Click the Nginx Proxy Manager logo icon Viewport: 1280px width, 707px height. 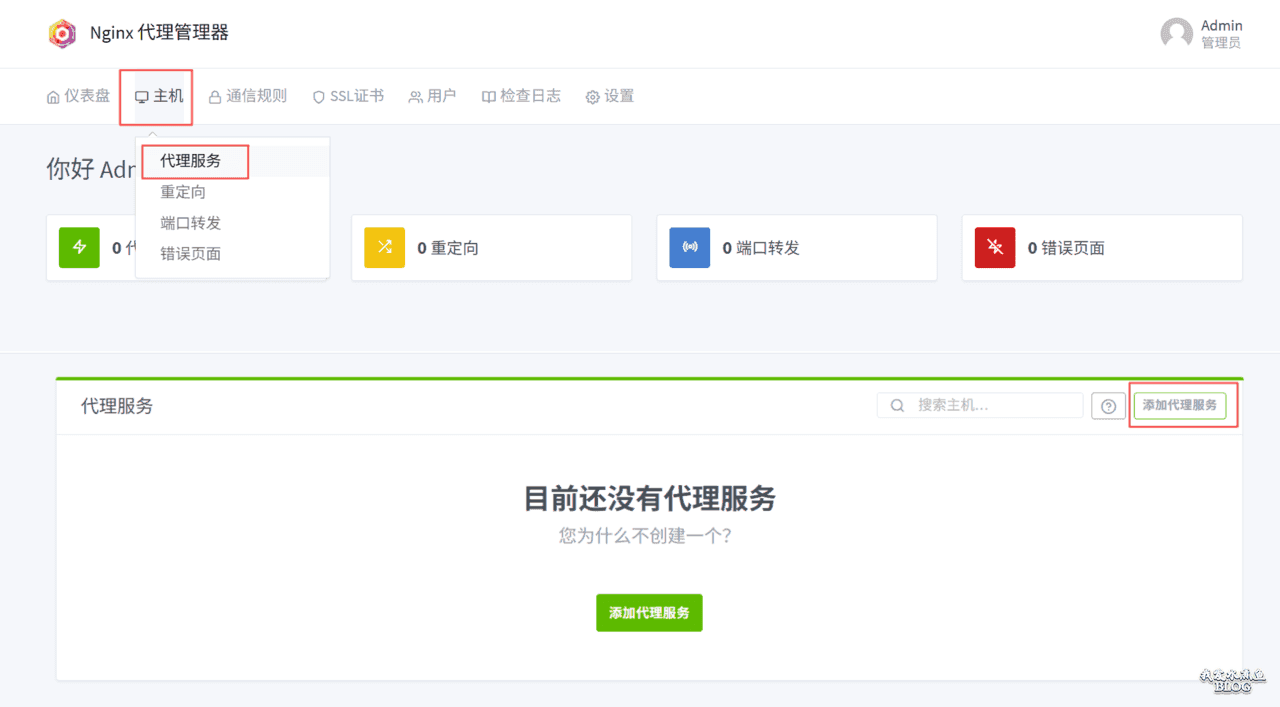tap(62, 33)
